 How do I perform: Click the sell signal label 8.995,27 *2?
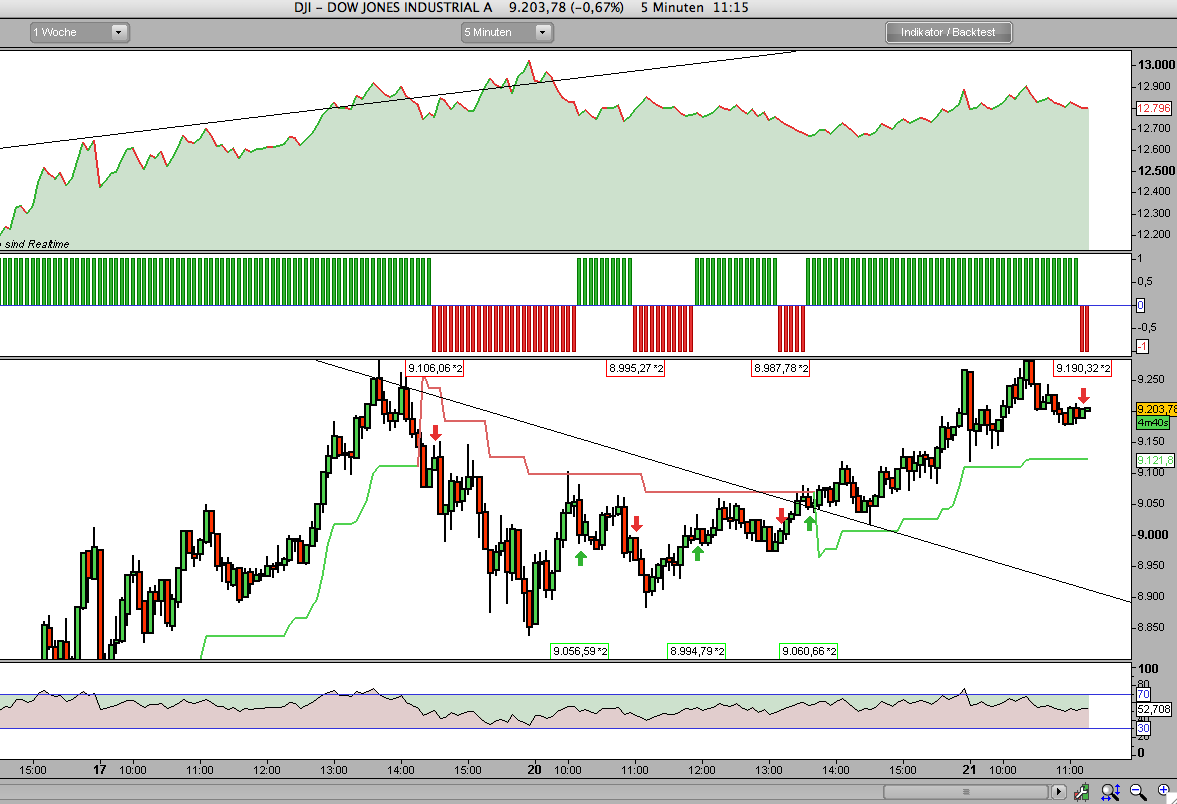coord(636,368)
